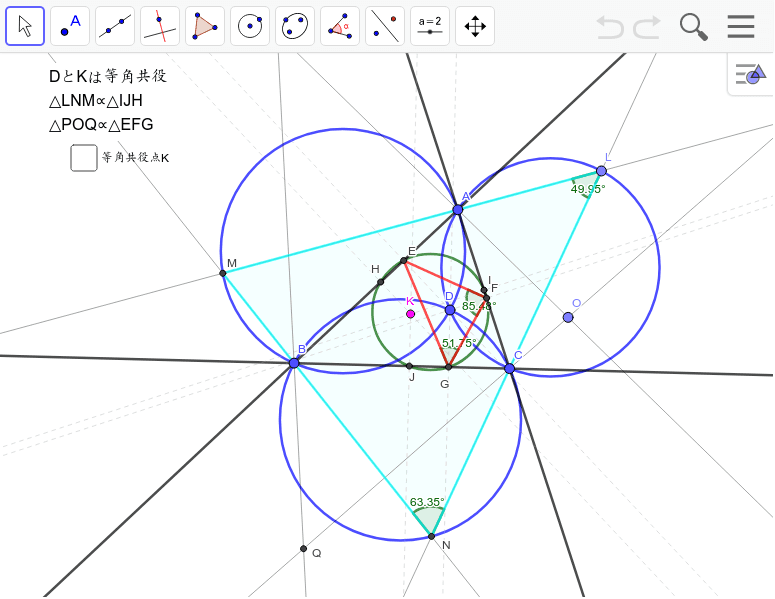Click the 51.75° angle label
The image size is (775, 599).
point(459,343)
